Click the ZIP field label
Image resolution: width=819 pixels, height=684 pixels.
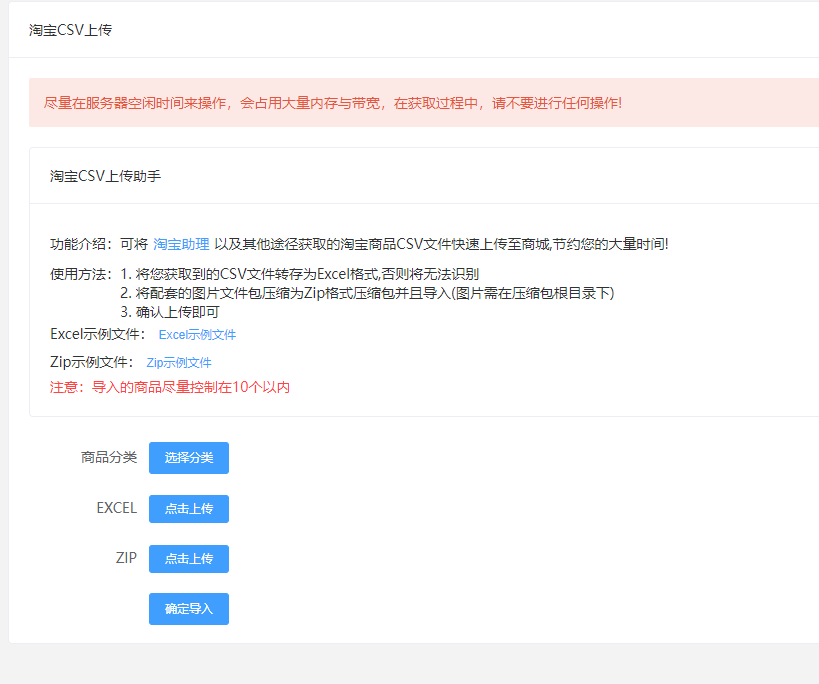tap(126, 558)
